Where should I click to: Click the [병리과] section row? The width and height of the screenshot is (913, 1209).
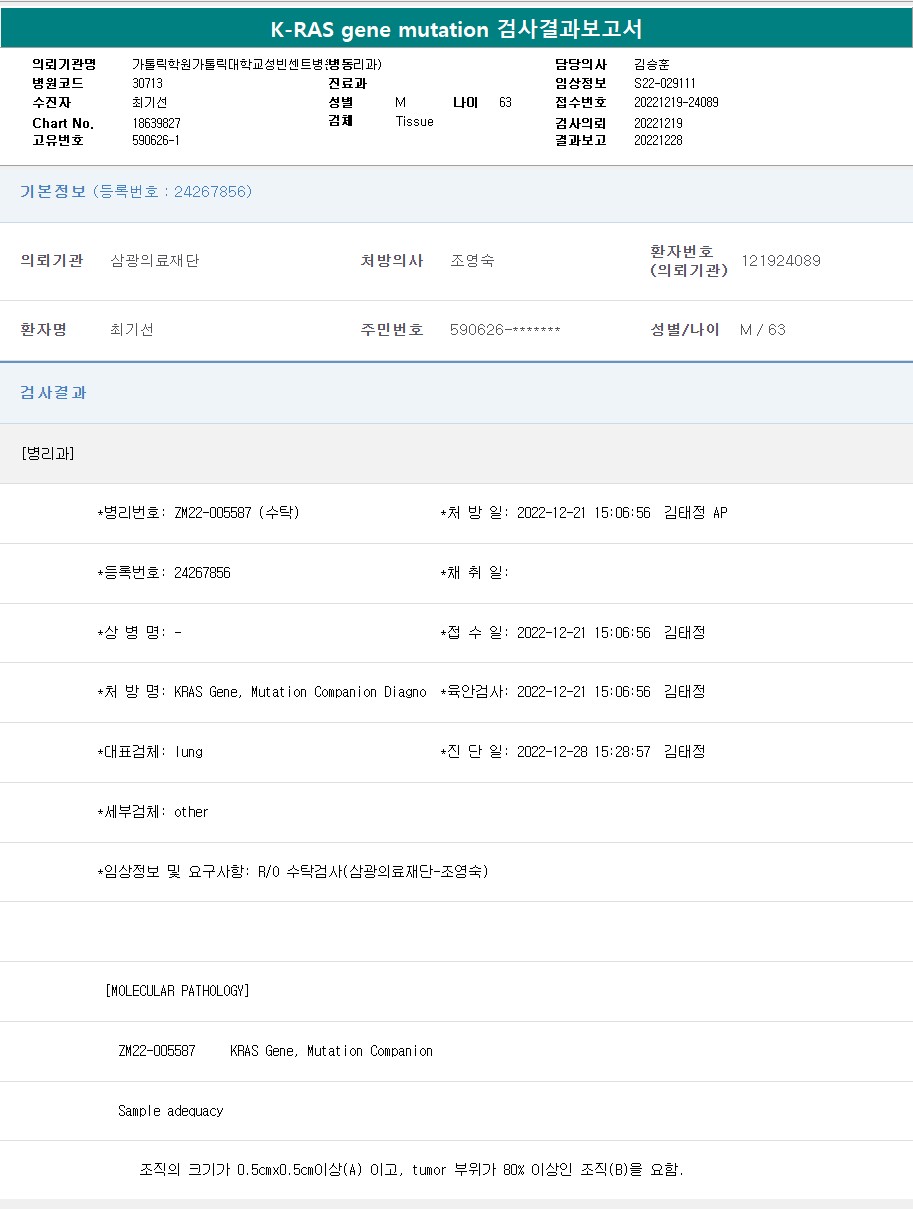pos(48,453)
